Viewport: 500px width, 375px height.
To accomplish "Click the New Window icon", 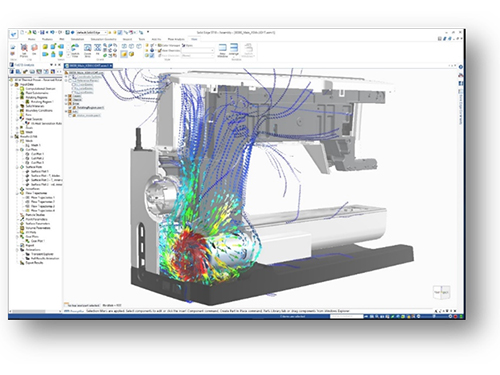I will coord(222,50).
